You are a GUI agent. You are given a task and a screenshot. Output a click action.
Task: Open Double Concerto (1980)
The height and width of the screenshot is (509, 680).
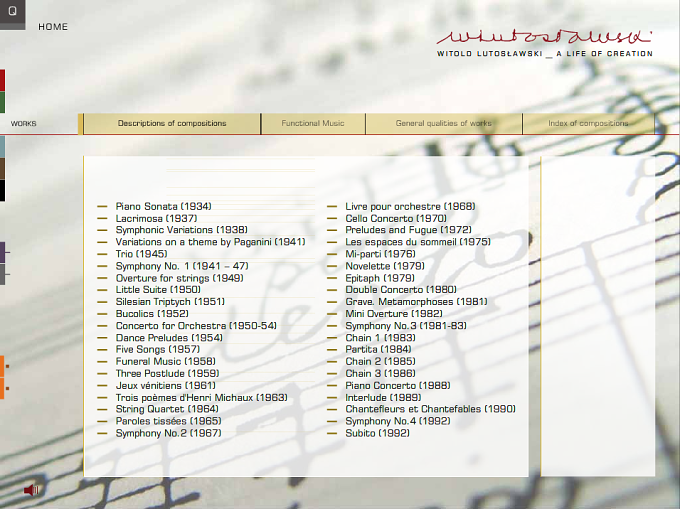(401, 290)
